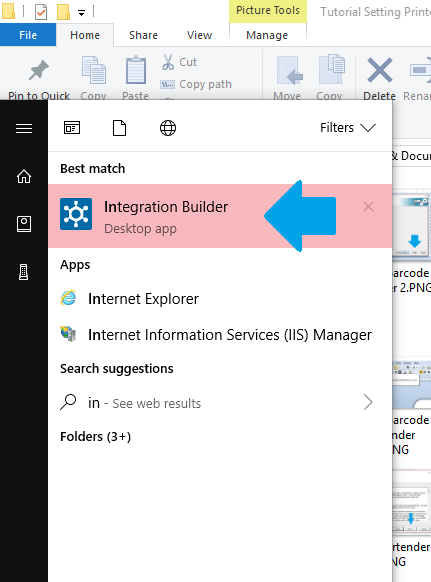The image size is (431, 582).
Task: Click the Delete button in ribbon
Action: 379,79
